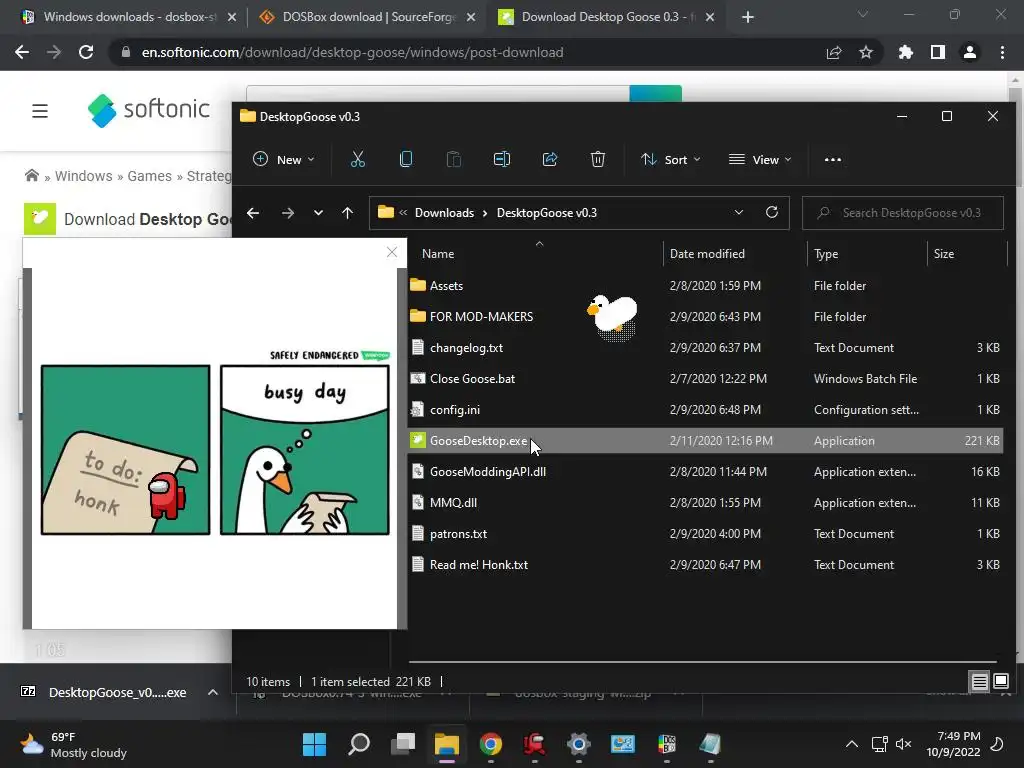
Task: Click the Softonic logo
Action: point(149,110)
